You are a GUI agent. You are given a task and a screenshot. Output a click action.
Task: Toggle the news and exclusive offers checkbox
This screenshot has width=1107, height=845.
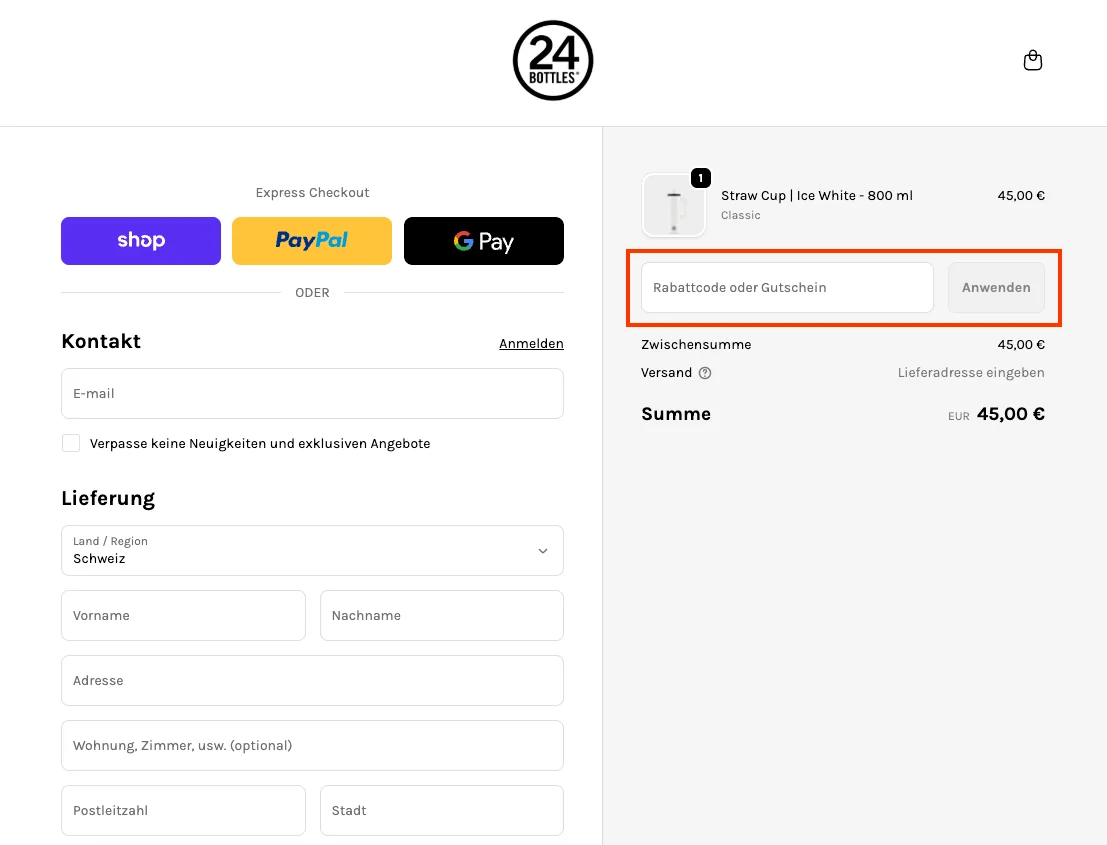71,443
